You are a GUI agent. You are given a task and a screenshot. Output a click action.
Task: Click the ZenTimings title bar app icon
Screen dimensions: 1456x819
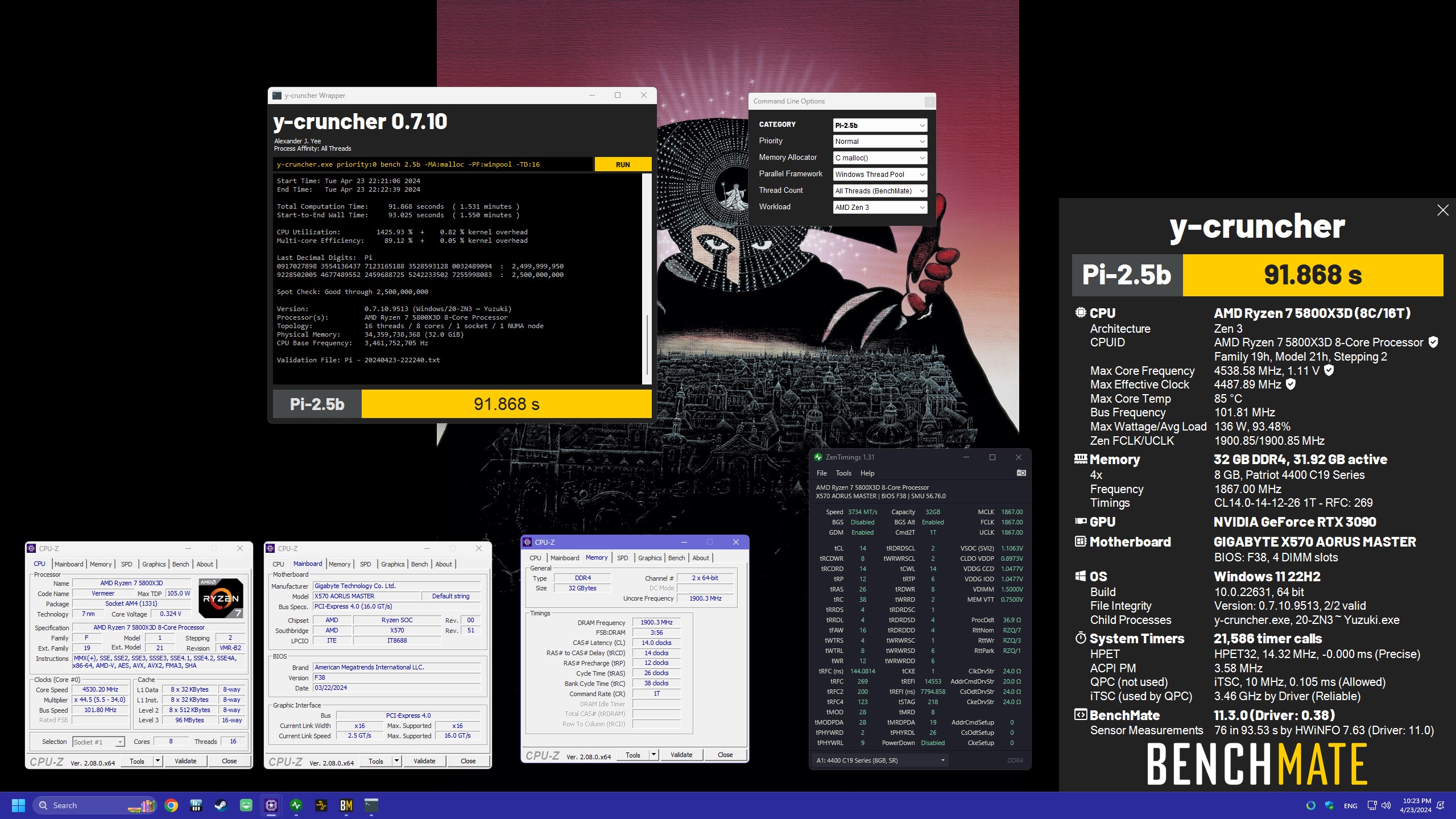(818, 457)
